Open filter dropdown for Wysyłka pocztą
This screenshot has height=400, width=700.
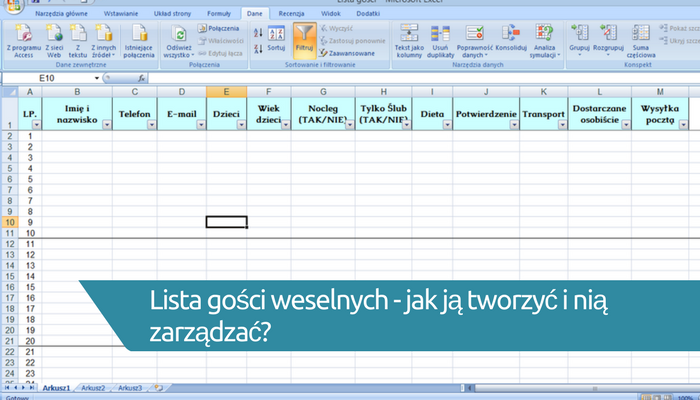[x=683, y=125]
